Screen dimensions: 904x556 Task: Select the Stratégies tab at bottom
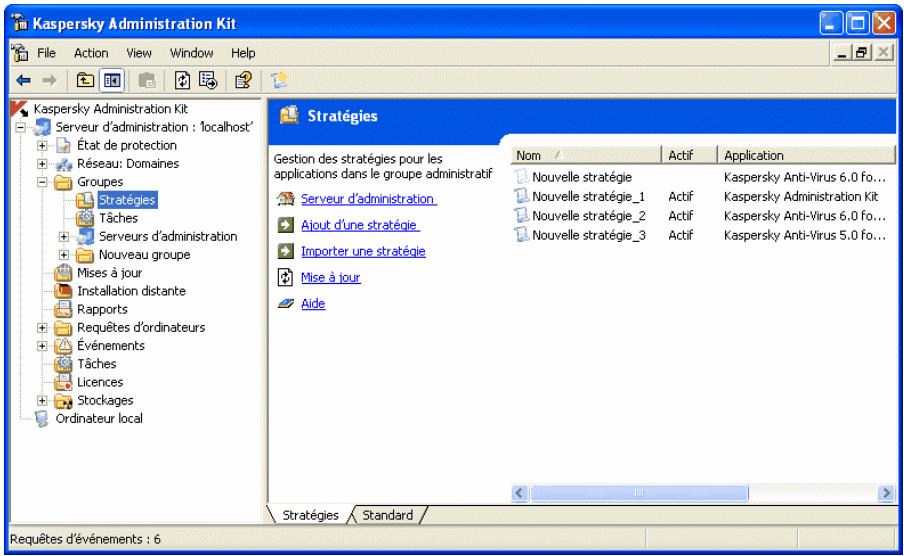(310, 515)
